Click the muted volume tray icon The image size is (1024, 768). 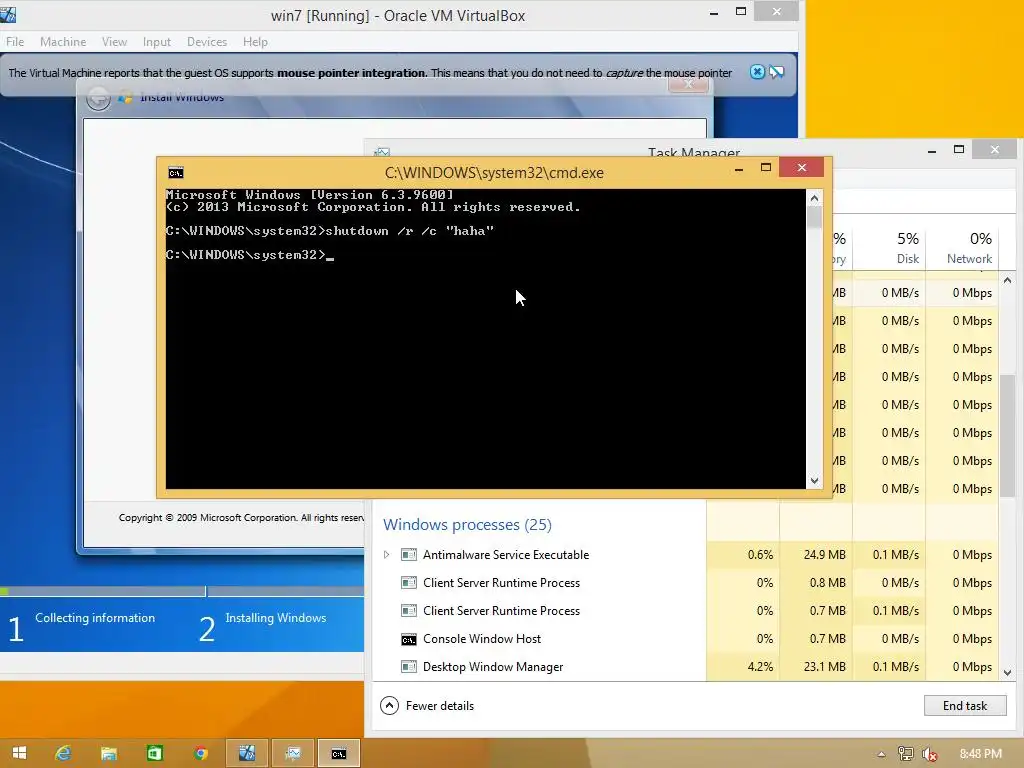tap(929, 754)
